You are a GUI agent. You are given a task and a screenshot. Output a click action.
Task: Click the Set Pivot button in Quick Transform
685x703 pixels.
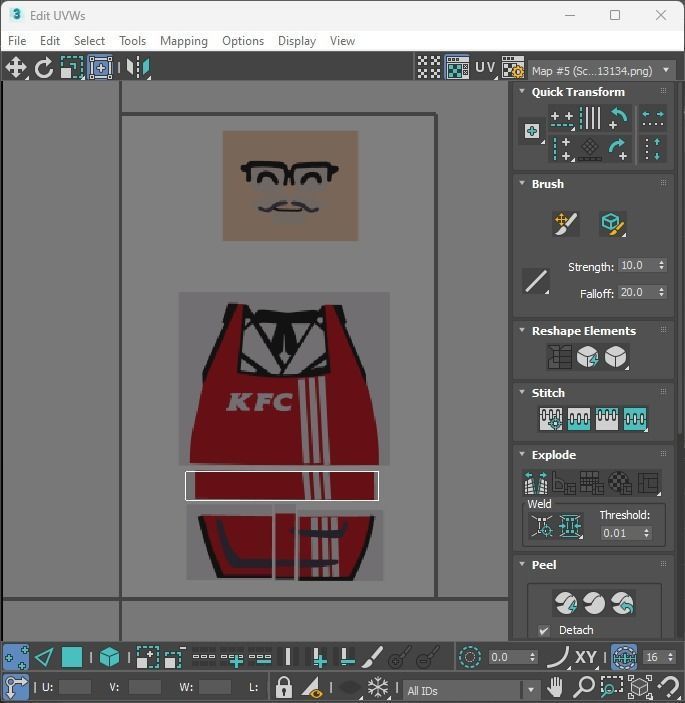coord(532,131)
